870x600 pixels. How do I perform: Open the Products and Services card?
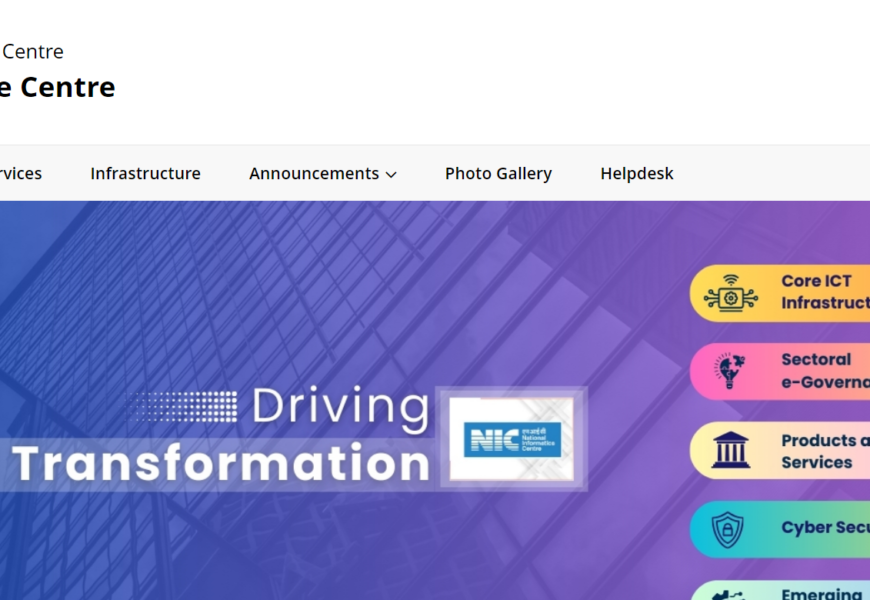(780, 450)
